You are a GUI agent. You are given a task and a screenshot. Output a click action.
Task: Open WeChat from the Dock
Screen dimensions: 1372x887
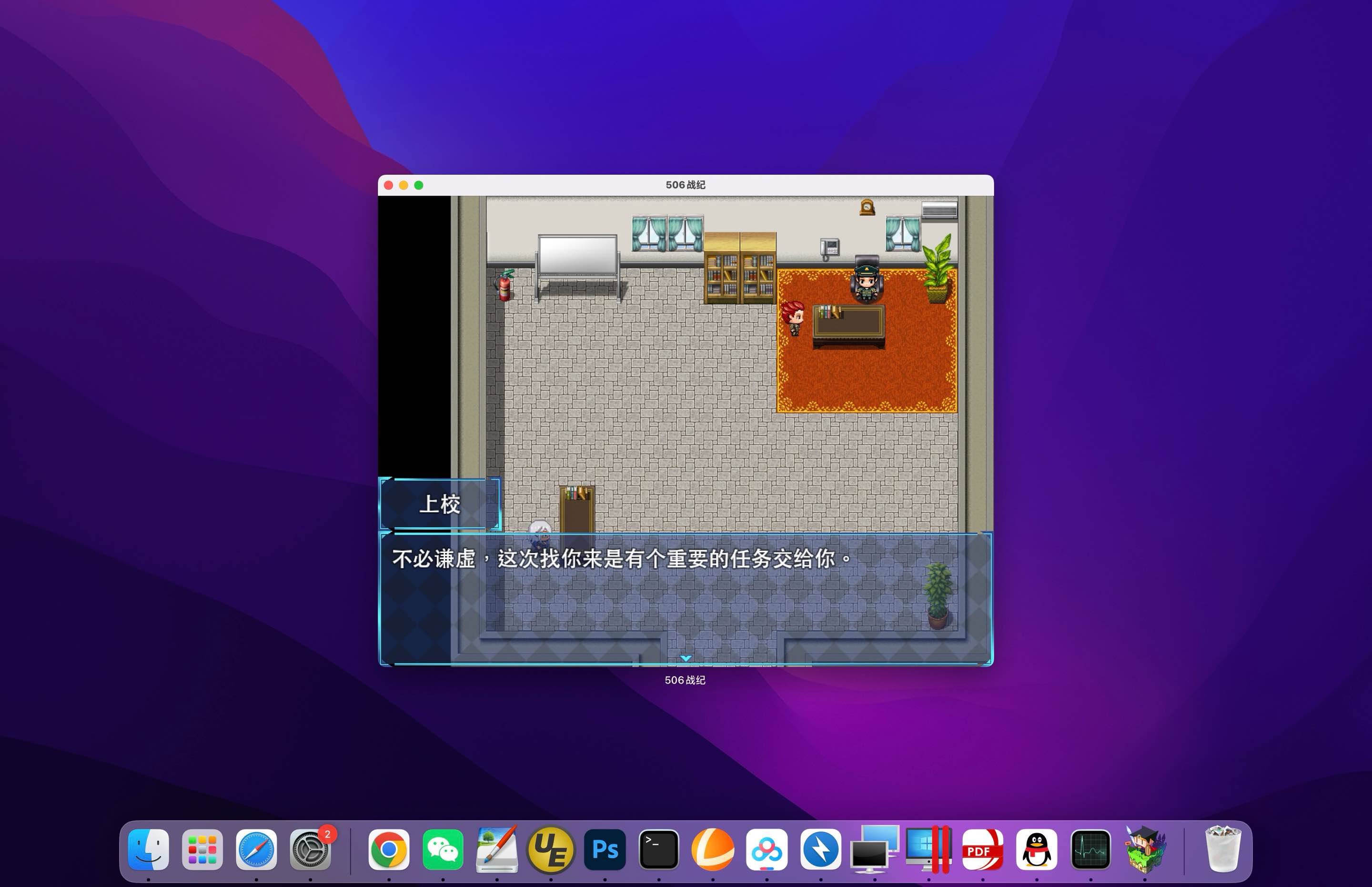(x=444, y=848)
